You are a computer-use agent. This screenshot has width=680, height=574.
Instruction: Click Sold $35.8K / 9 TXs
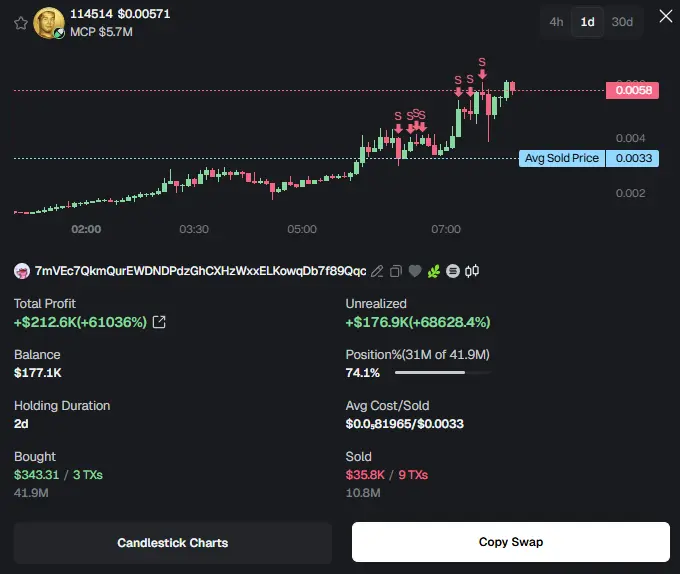(387, 475)
